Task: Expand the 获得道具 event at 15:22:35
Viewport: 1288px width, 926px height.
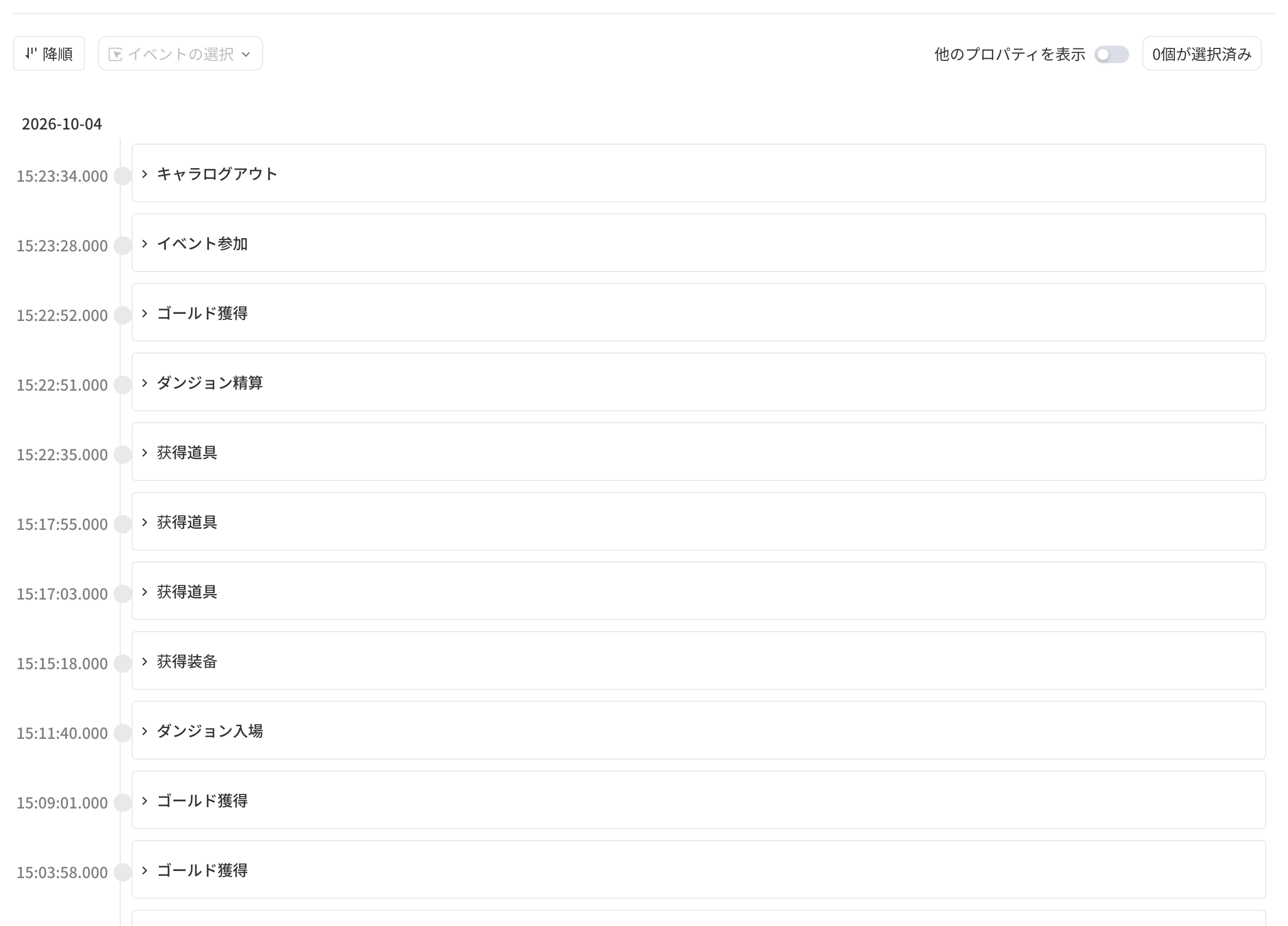Action: coord(145,452)
